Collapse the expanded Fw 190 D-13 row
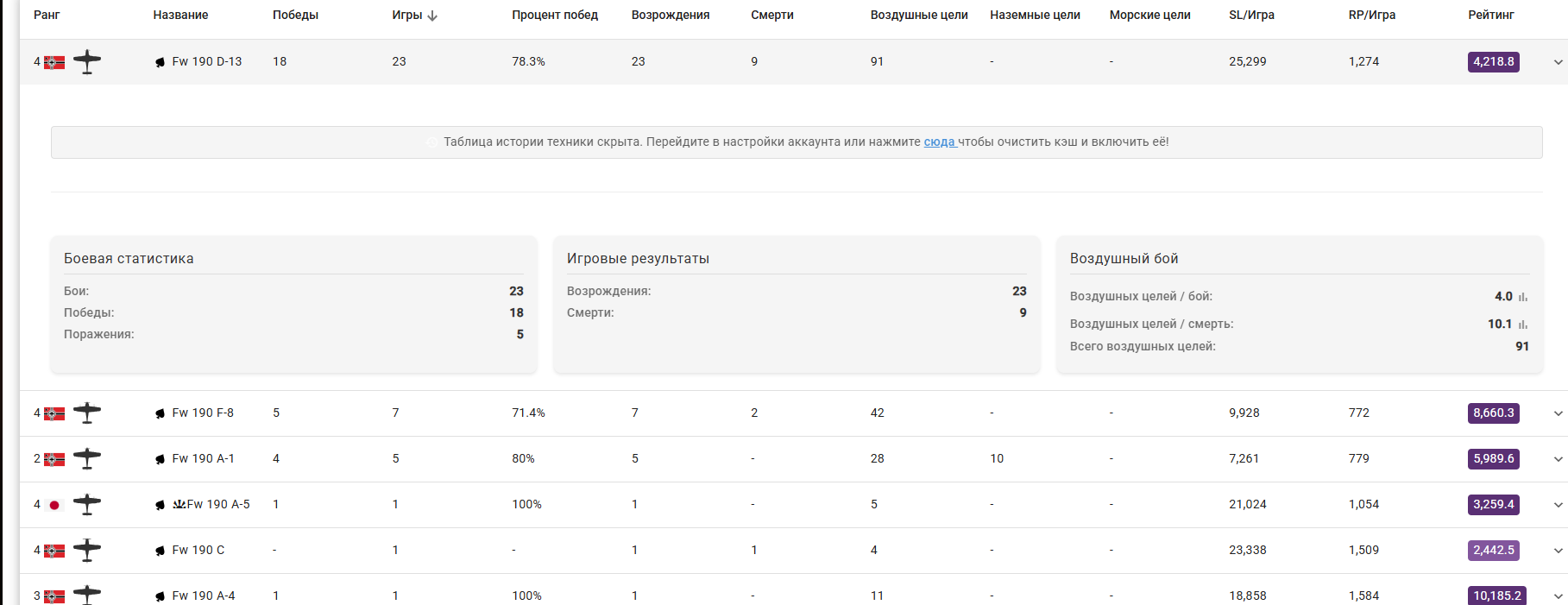Image resolution: width=1568 pixels, height=605 pixels. [x=1558, y=62]
